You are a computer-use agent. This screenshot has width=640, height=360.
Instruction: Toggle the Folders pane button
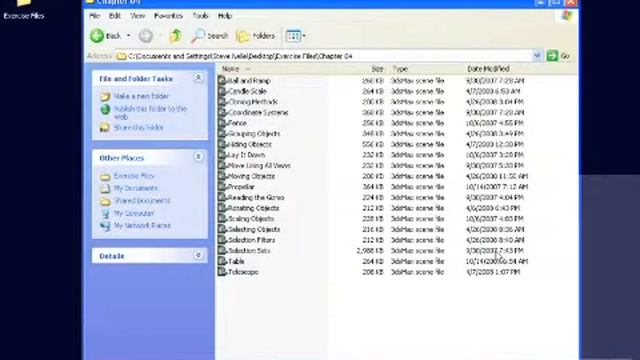(256, 36)
